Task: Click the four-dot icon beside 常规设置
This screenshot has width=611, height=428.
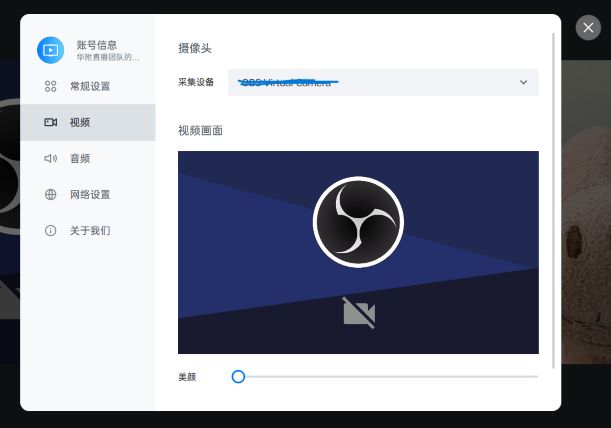Action: [x=50, y=87]
